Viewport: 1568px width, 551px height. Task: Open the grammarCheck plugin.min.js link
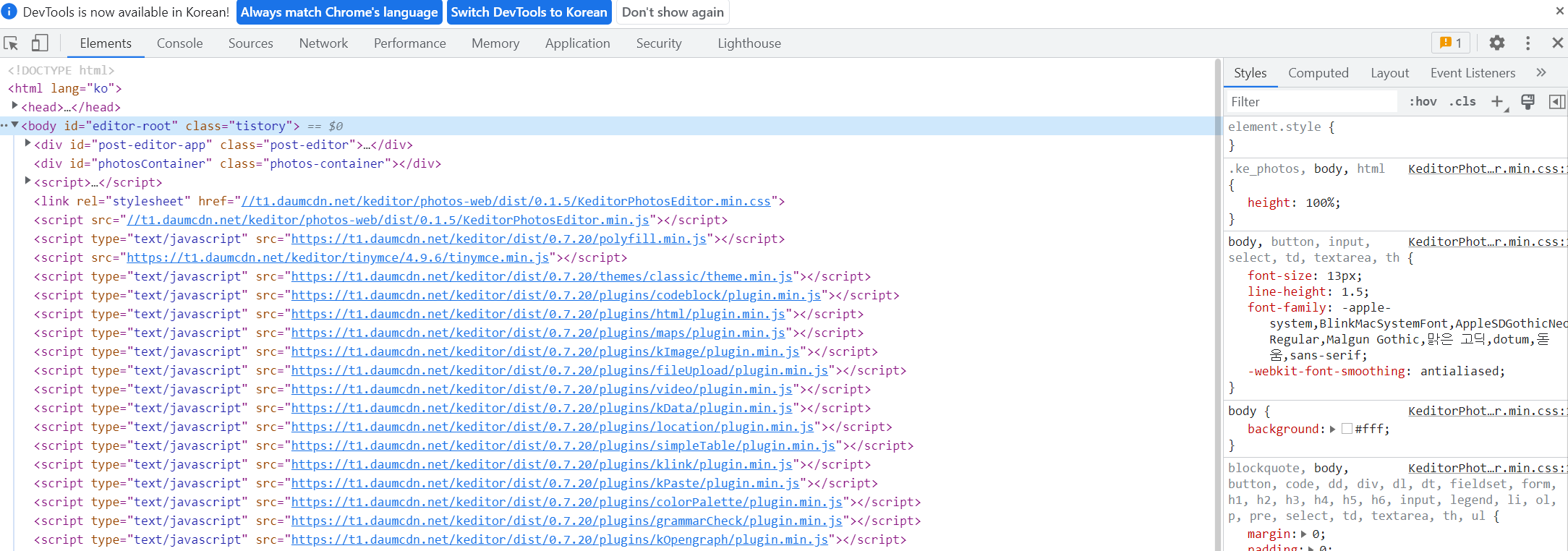567,521
